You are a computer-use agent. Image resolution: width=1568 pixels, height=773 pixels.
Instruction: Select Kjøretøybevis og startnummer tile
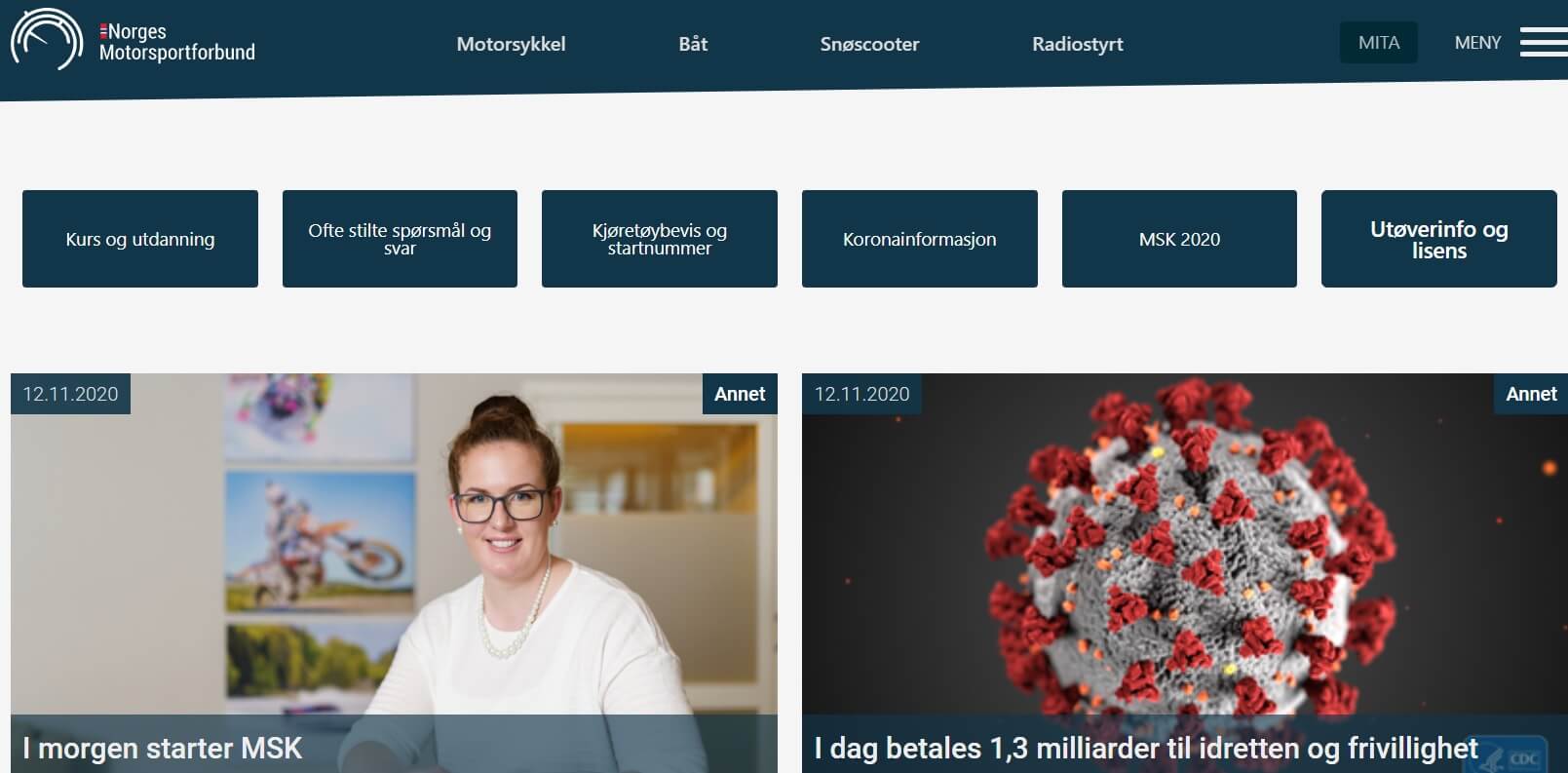pyautogui.click(x=660, y=239)
